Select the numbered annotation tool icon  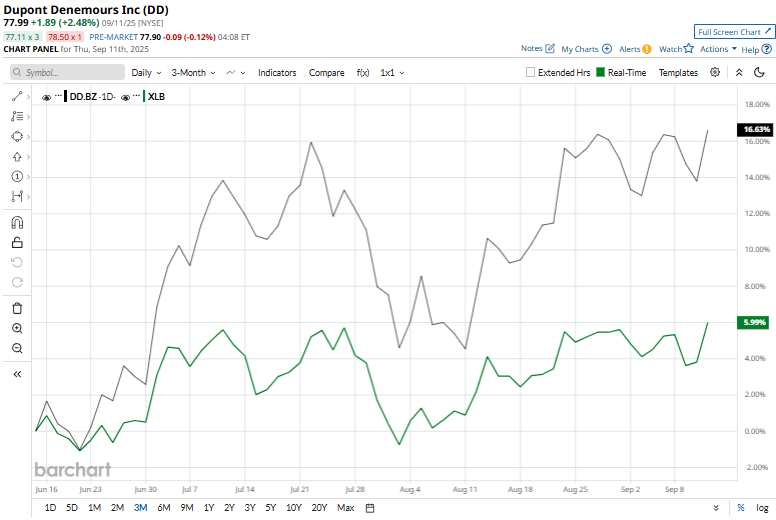click(x=17, y=177)
